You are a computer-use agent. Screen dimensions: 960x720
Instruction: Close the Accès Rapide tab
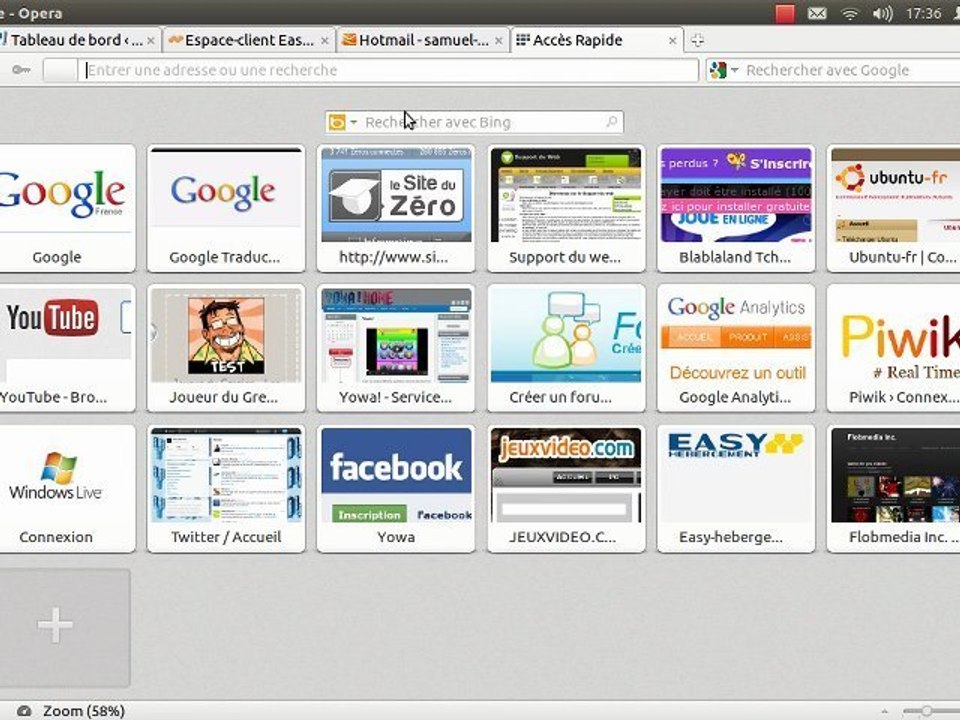(672, 41)
